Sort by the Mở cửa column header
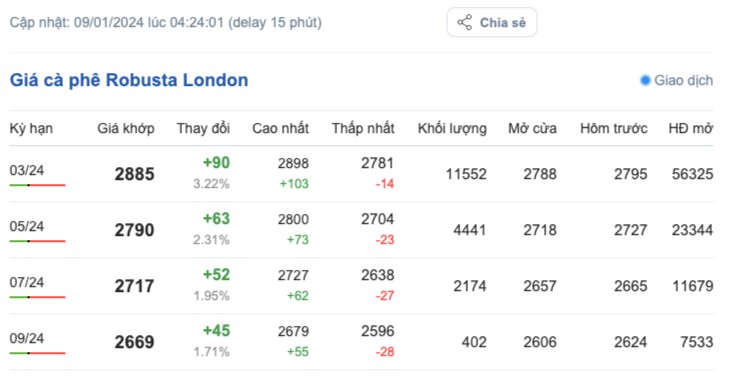 pos(532,129)
